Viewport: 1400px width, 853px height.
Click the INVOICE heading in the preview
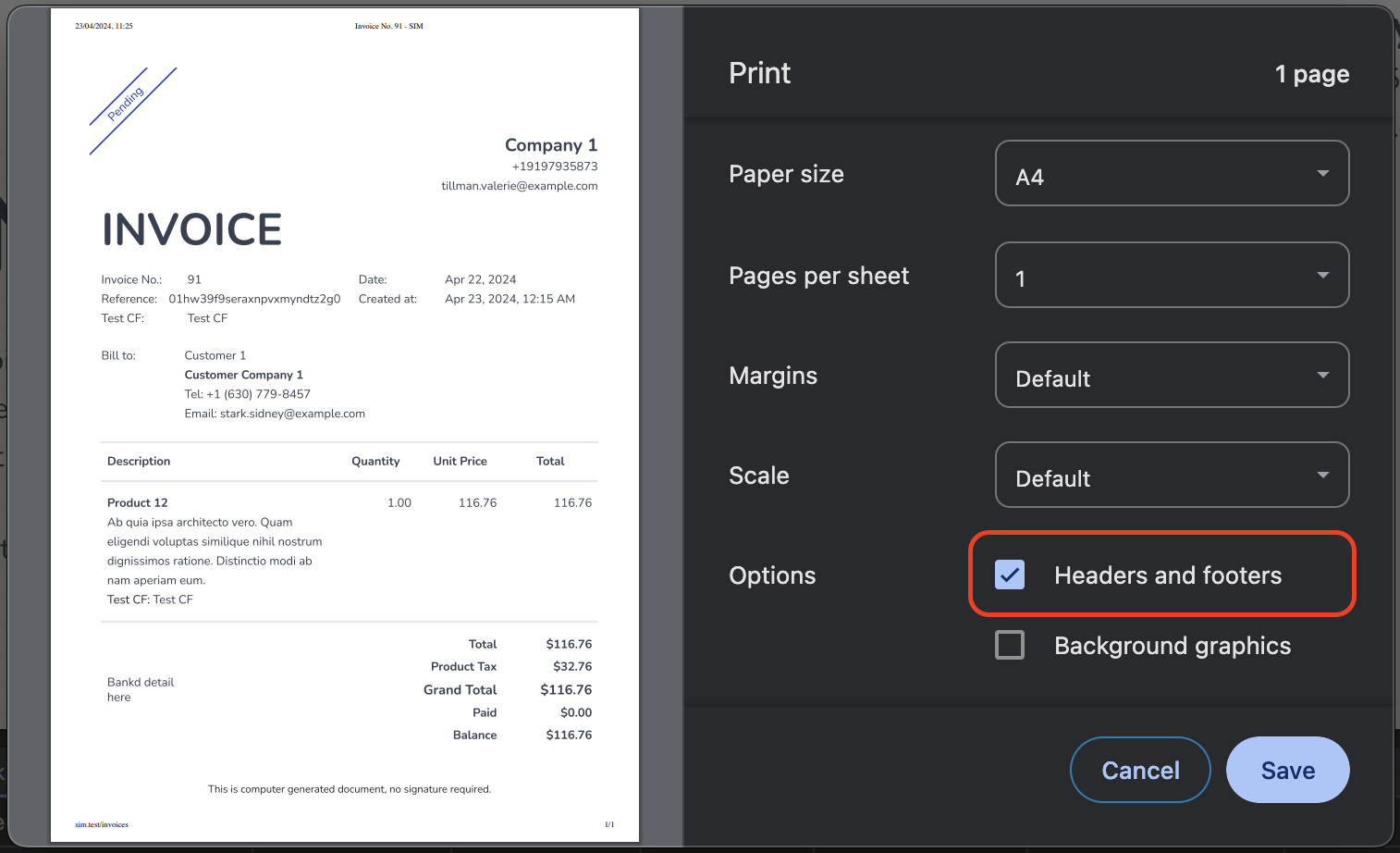pyautogui.click(x=191, y=229)
